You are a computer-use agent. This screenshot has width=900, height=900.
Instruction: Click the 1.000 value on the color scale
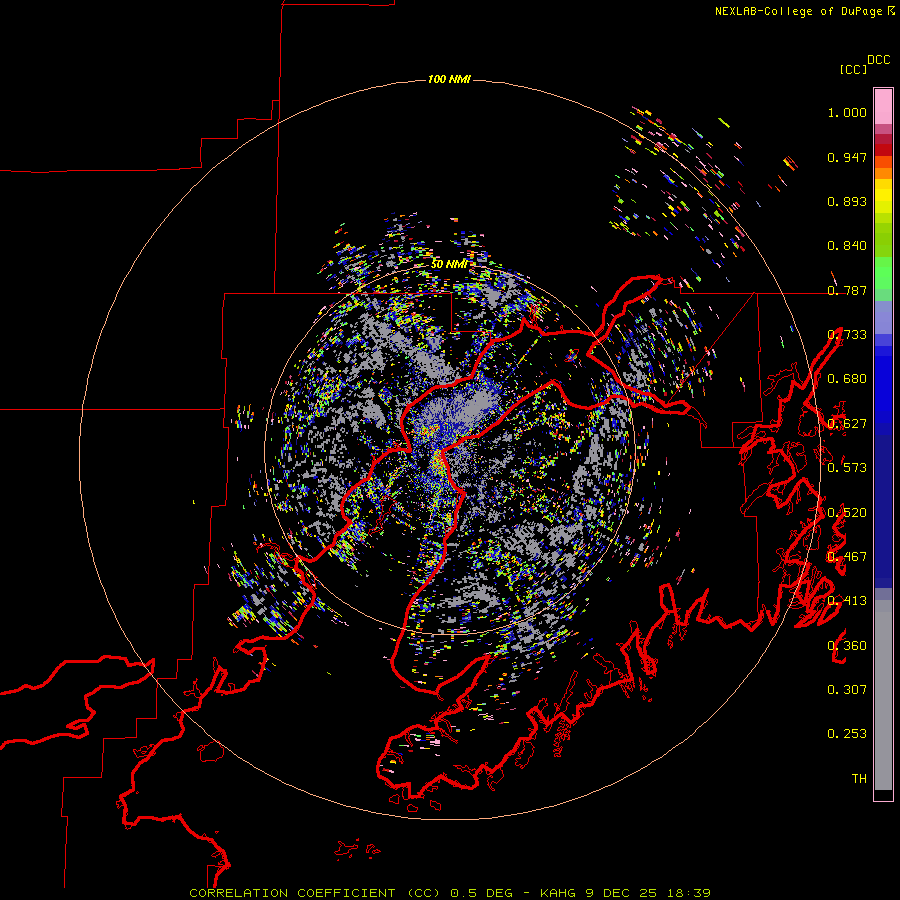coord(847,112)
